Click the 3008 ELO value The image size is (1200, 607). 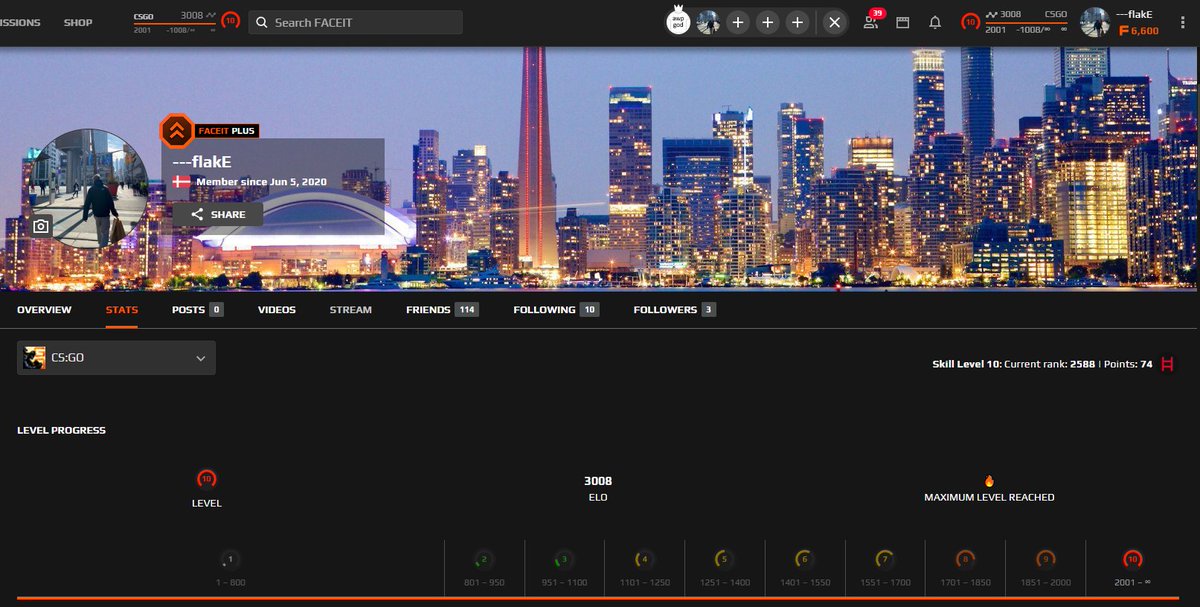[x=598, y=481]
